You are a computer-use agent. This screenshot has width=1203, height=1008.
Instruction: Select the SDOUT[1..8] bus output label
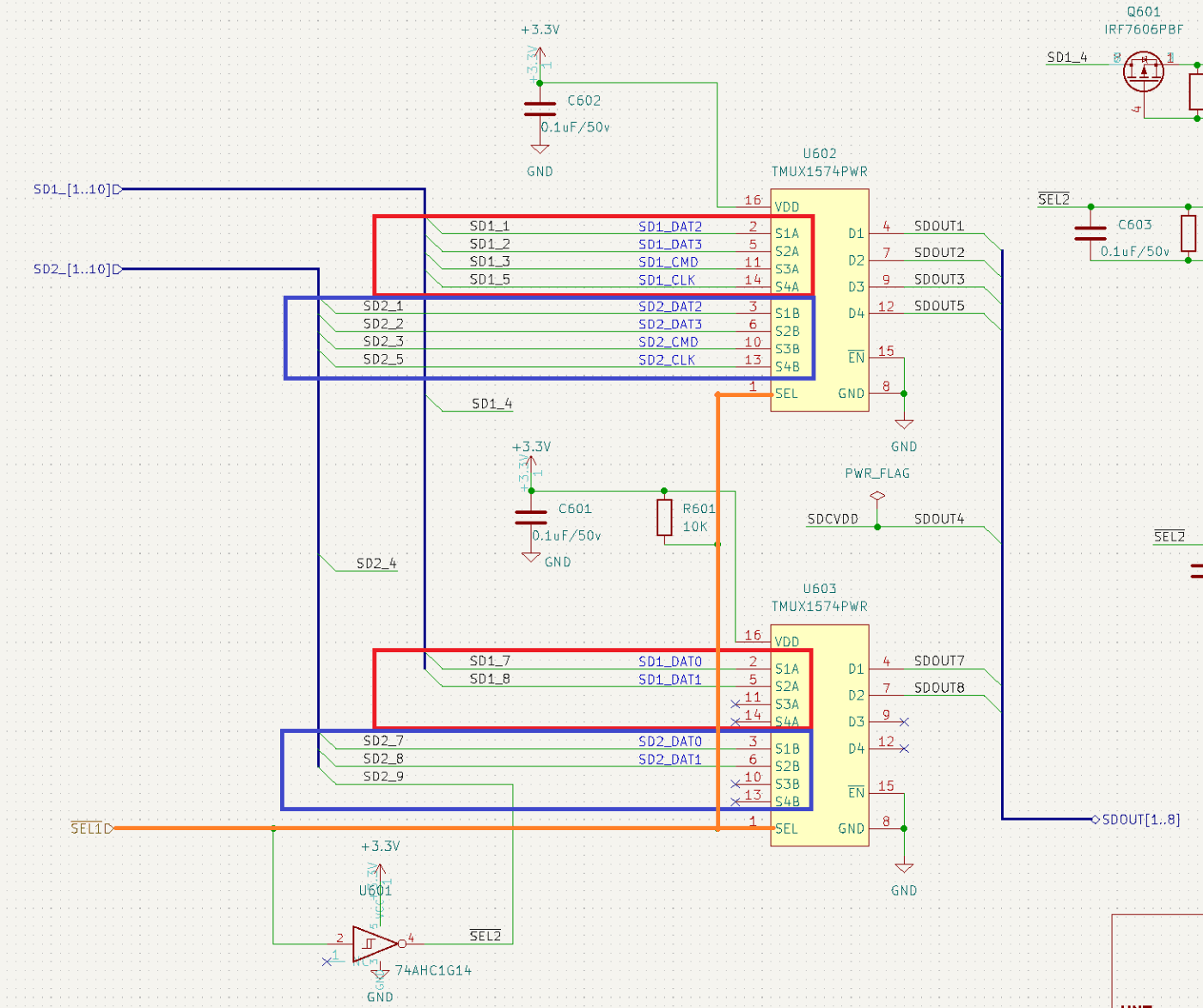[x=1136, y=820]
